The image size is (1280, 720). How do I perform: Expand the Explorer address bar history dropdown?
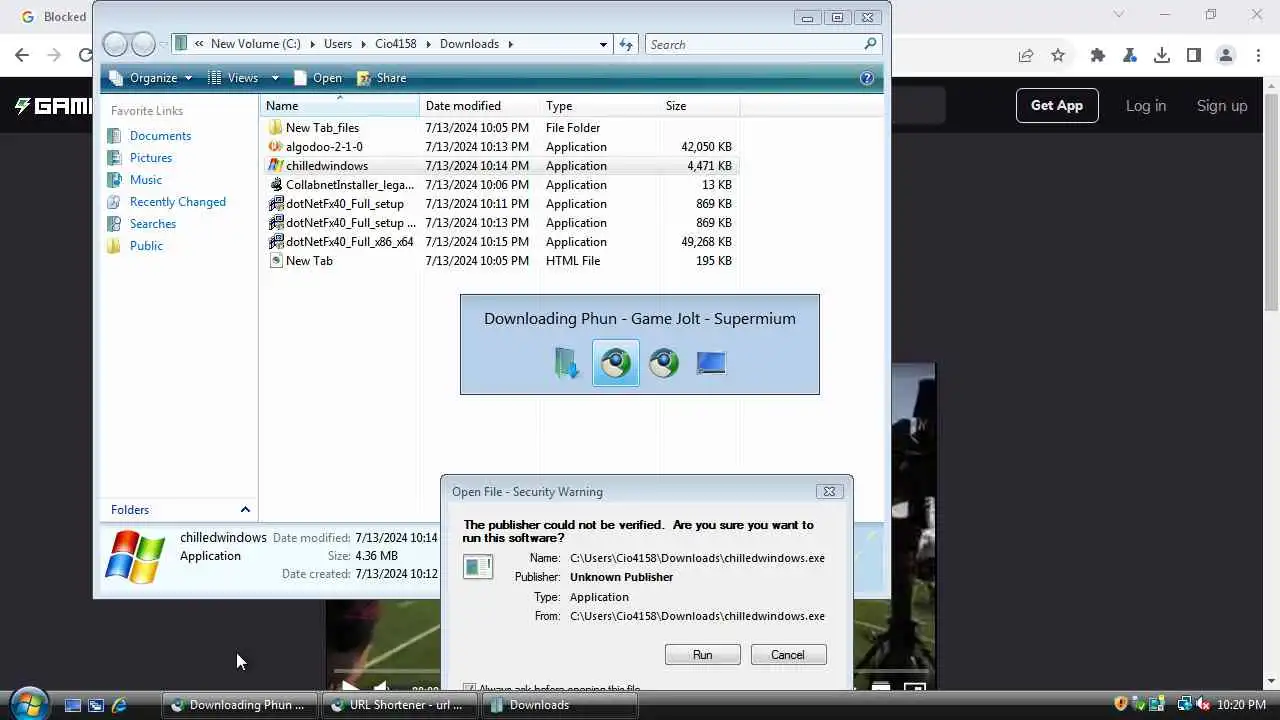point(603,44)
